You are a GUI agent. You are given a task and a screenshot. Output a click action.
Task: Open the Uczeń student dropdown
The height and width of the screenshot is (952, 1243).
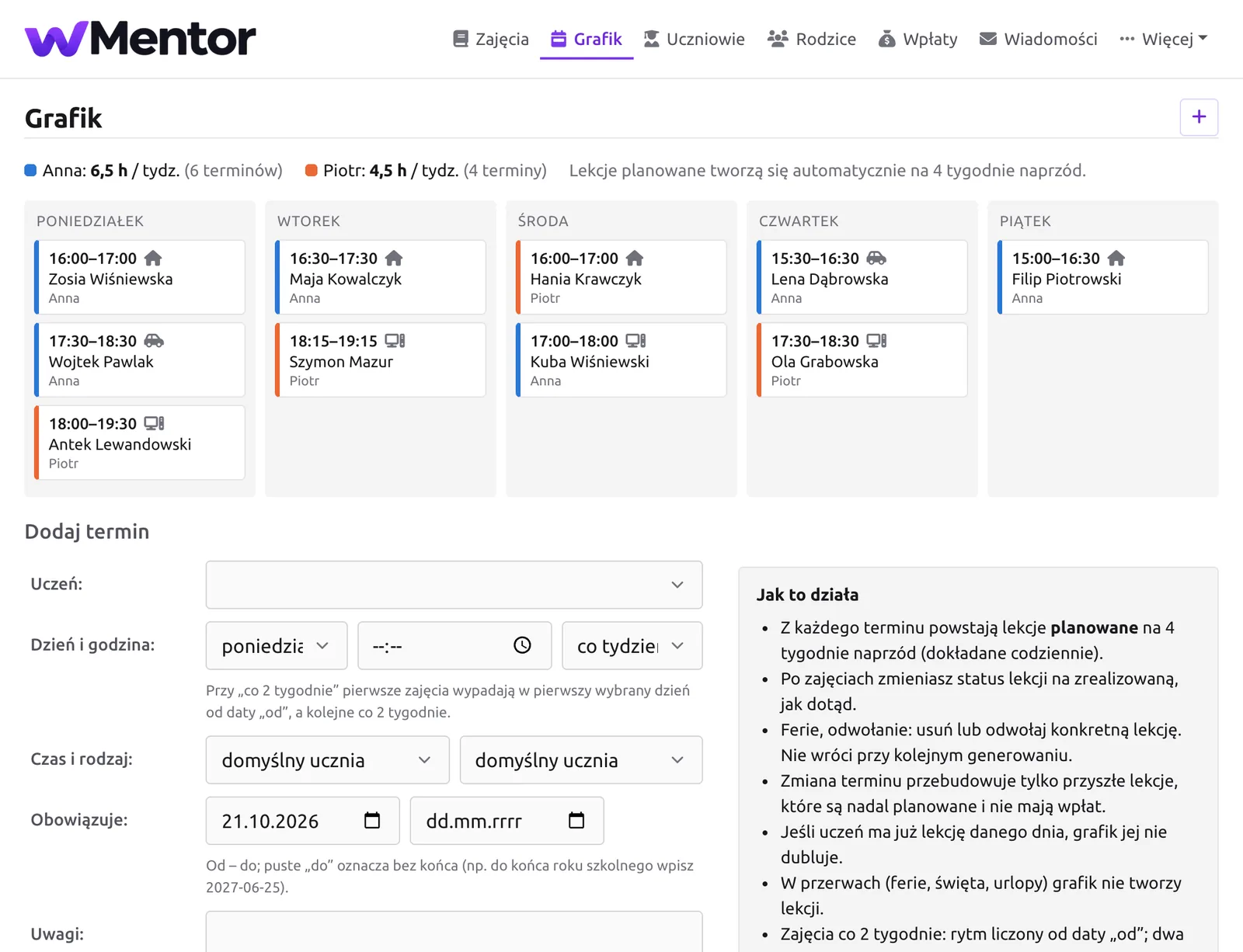454,585
